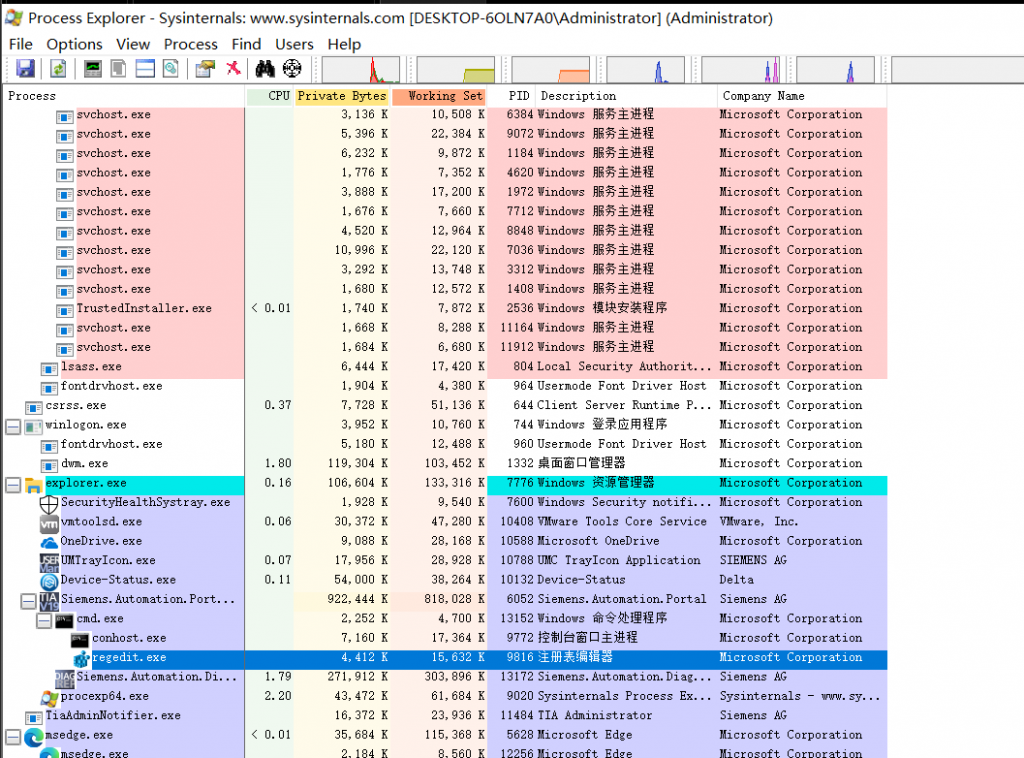Open System Information from the toolbar

[93, 68]
